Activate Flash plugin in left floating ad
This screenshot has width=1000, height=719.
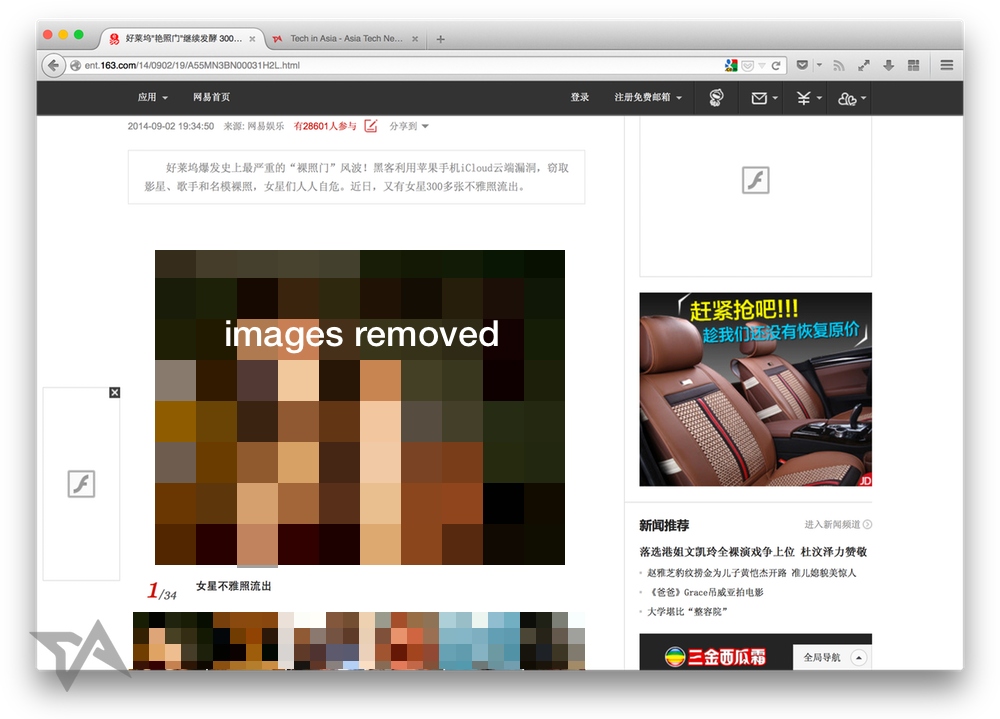81,484
